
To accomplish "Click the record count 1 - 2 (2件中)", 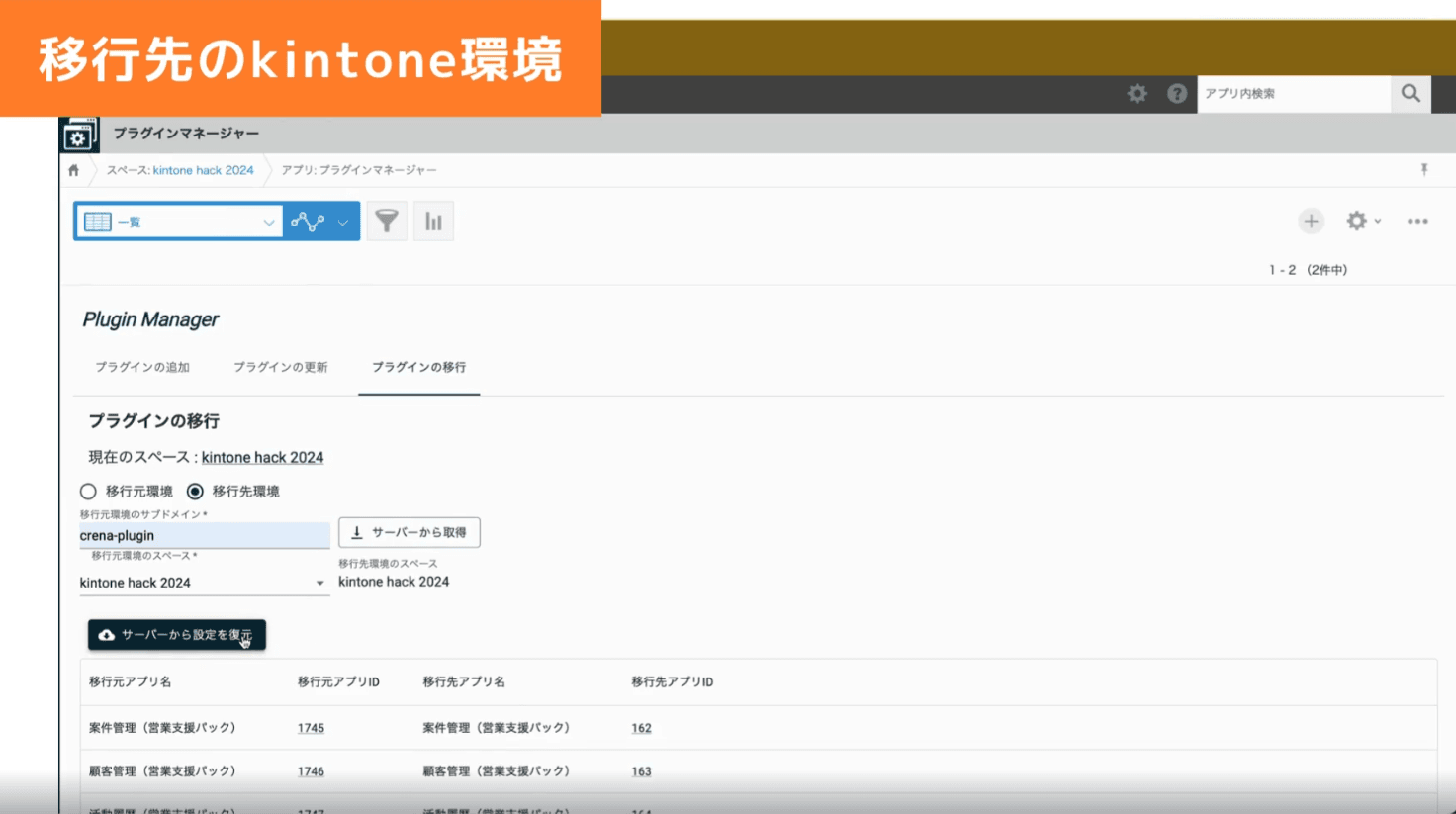I will pos(1309,270).
